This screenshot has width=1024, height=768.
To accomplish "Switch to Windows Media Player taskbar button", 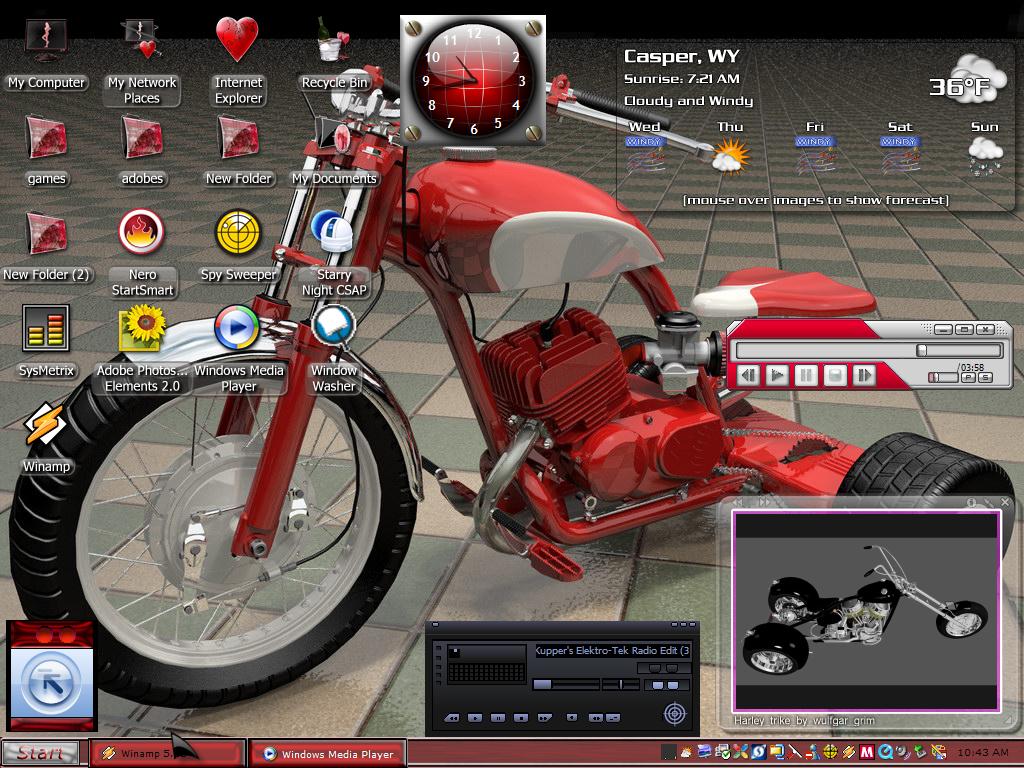I will (x=328, y=754).
